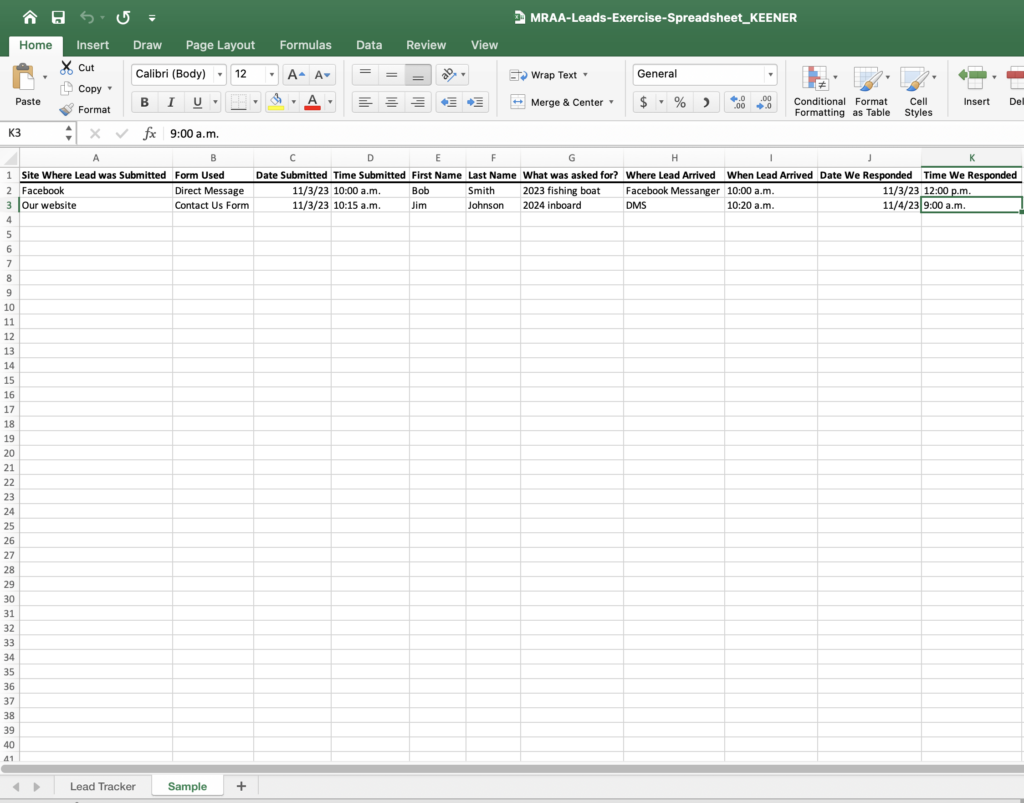Image resolution: width=1024 pixels, height=803 pixels.
Task: Align cell text right
Action: click(418, 102)
